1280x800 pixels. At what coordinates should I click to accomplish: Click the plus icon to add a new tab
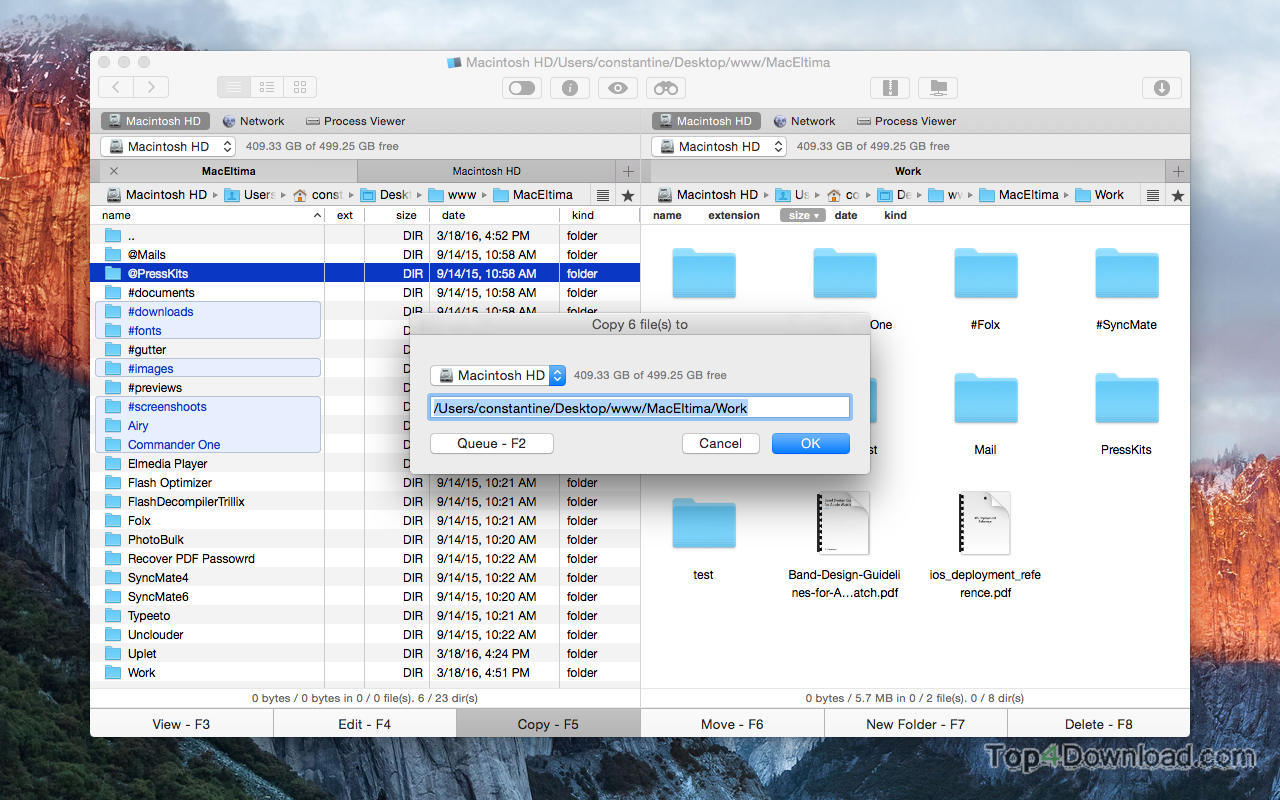coord(628,171)
